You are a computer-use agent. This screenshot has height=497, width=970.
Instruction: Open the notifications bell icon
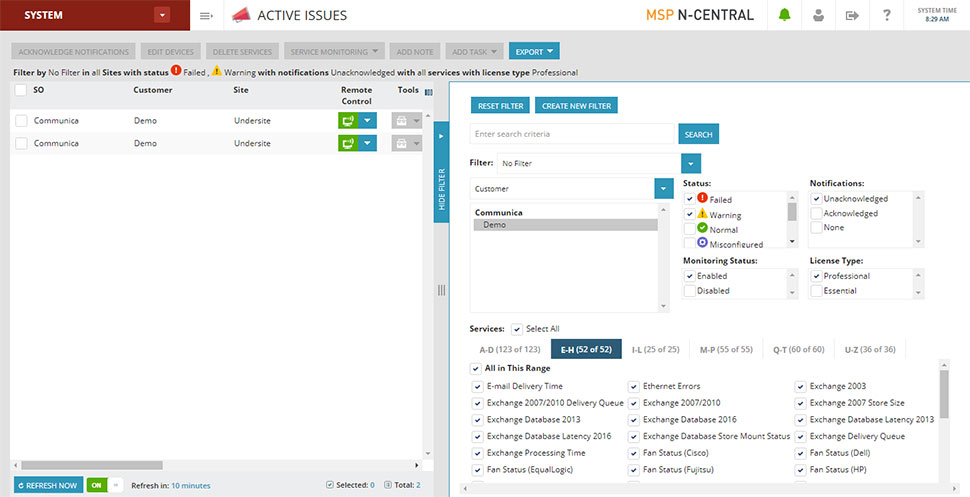(x=784, y=15)
